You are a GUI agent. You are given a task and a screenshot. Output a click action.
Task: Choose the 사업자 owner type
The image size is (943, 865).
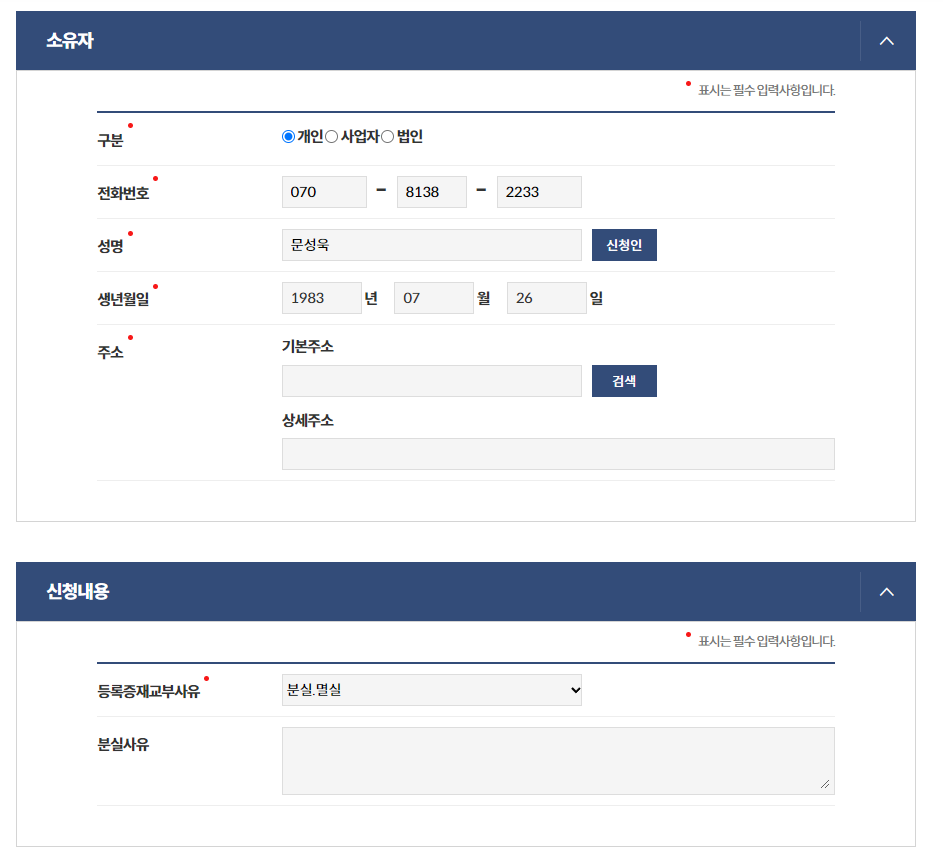(x=331, y=136)
